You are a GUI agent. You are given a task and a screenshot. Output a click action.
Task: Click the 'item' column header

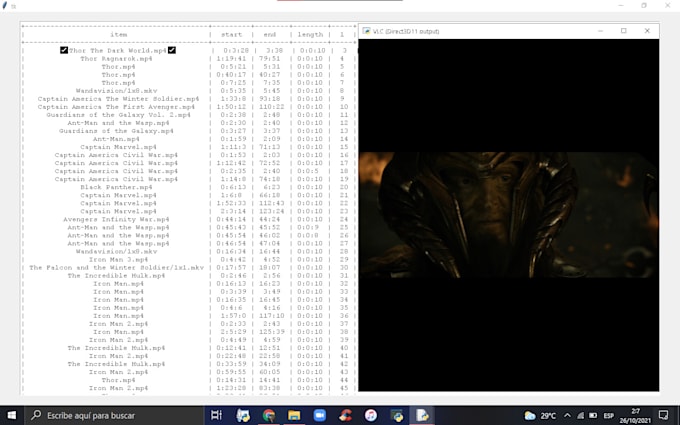(x=118, y=34)
